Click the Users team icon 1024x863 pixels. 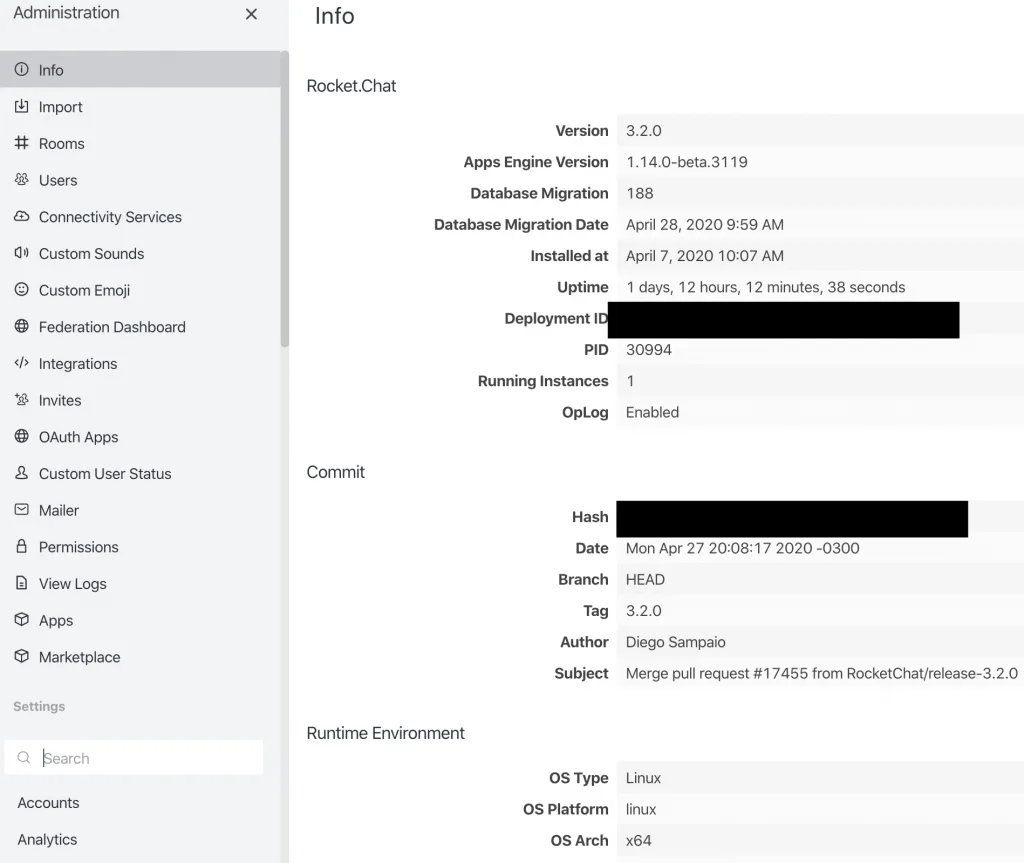21,180
